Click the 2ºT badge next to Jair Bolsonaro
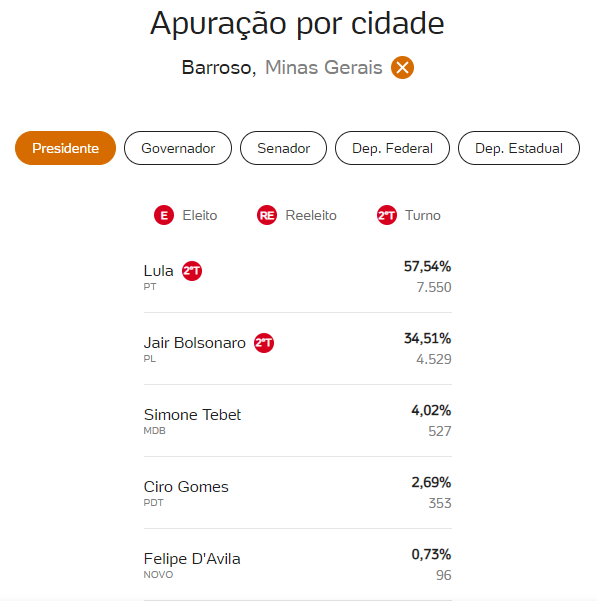 tap(264, 343)
